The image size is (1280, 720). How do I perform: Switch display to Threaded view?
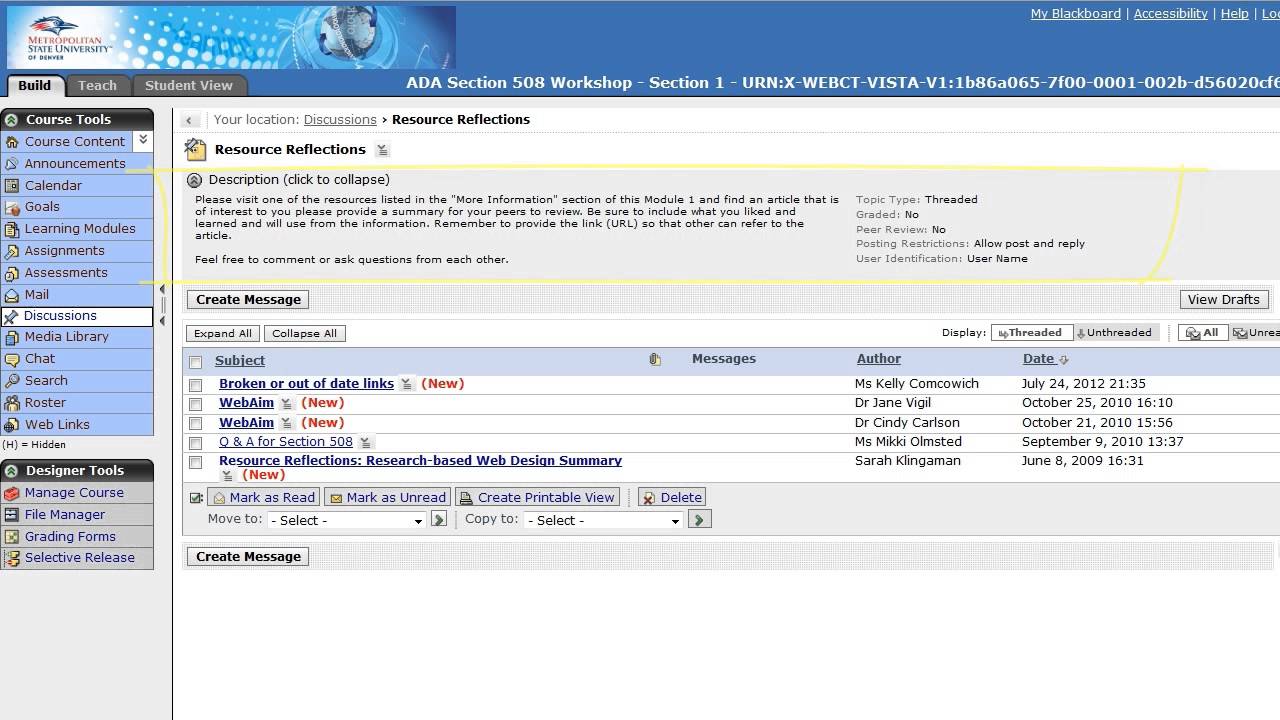pyautogui.click(x=1031, y=333)
